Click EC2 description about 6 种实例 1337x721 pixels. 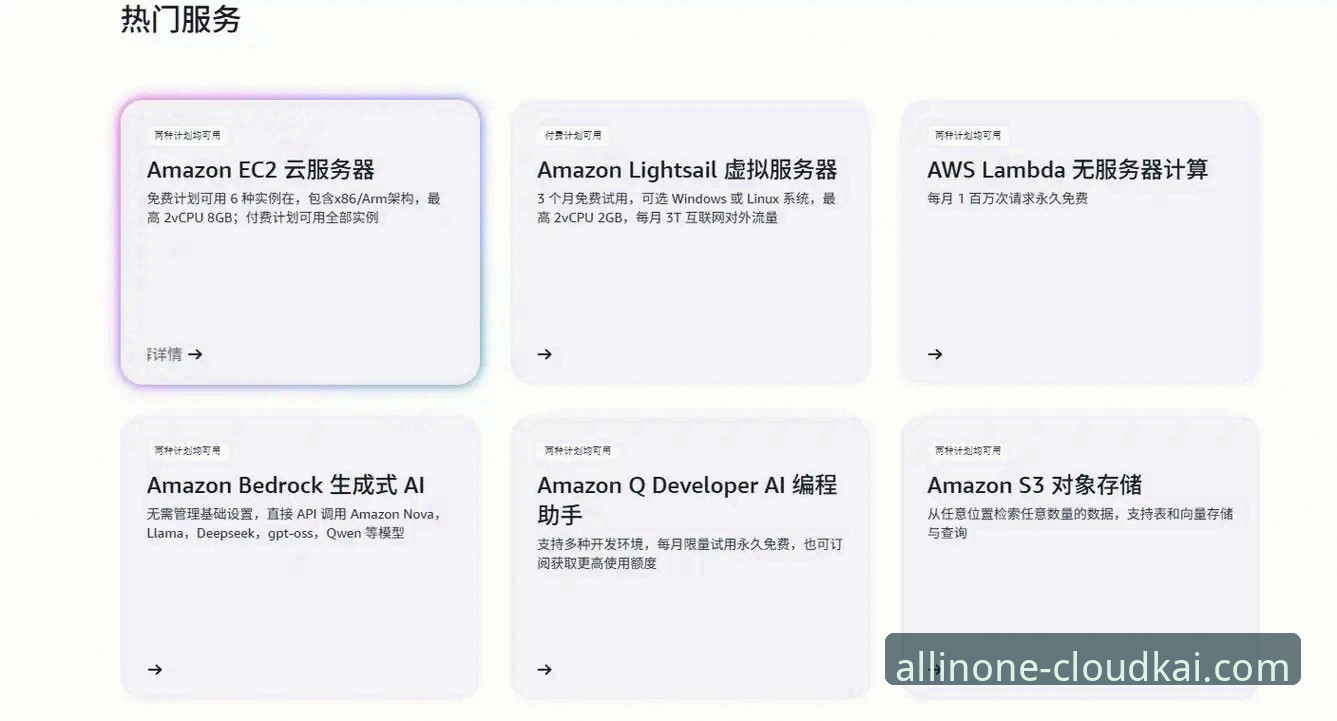294,208
